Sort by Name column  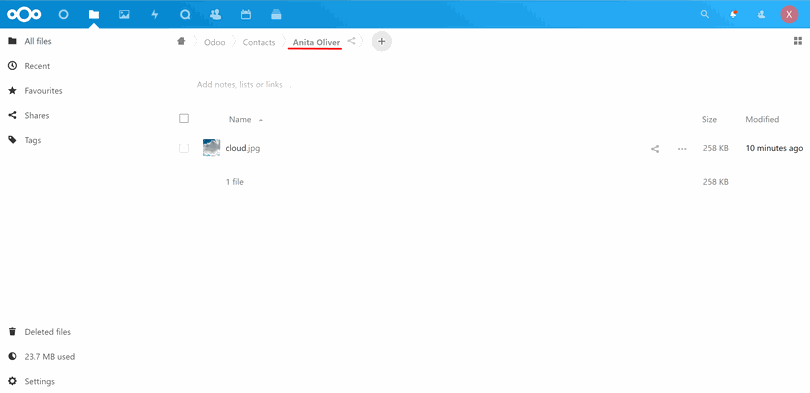(240, 119)
